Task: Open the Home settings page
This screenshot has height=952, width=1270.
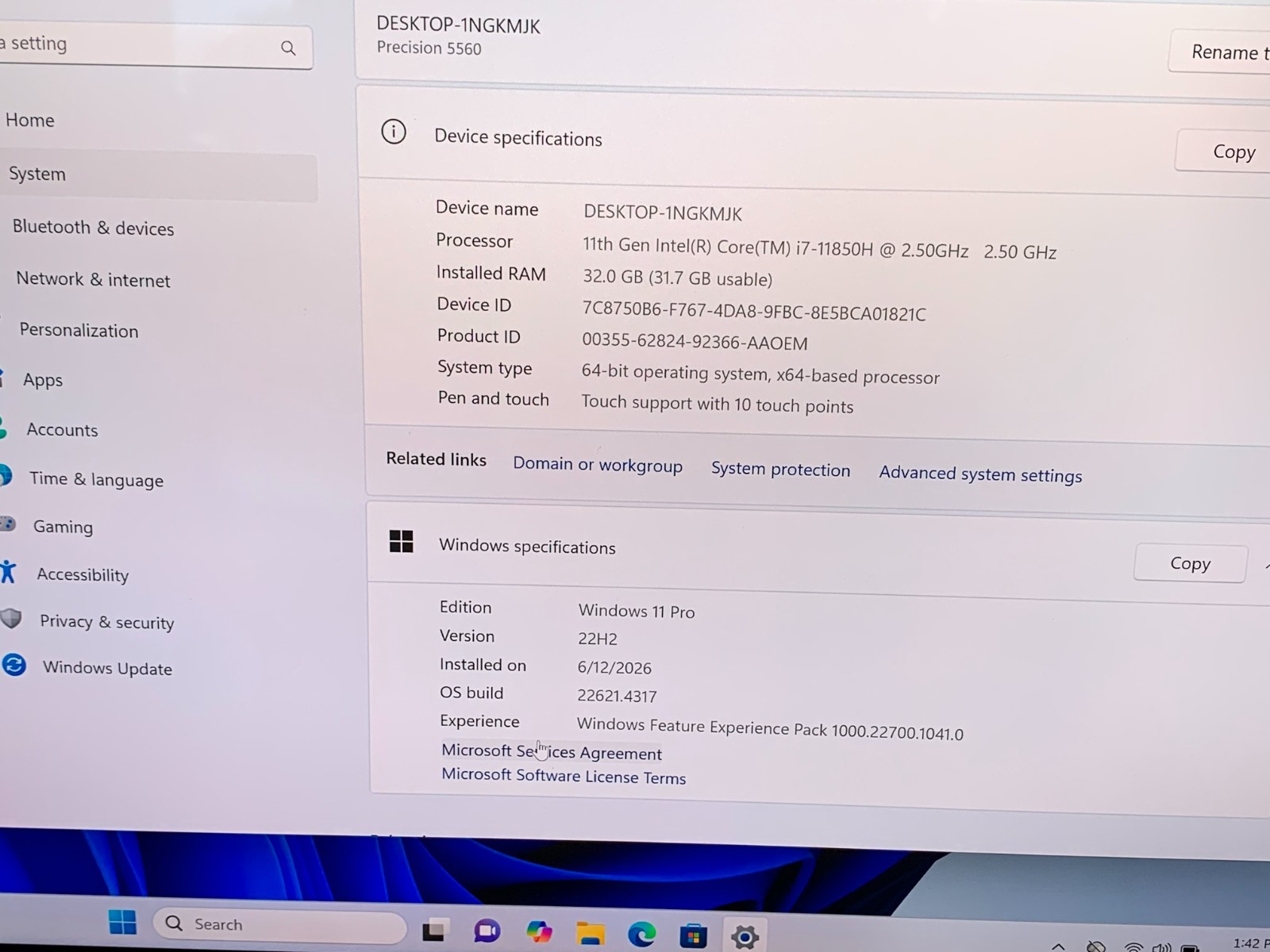Action: 30,120
